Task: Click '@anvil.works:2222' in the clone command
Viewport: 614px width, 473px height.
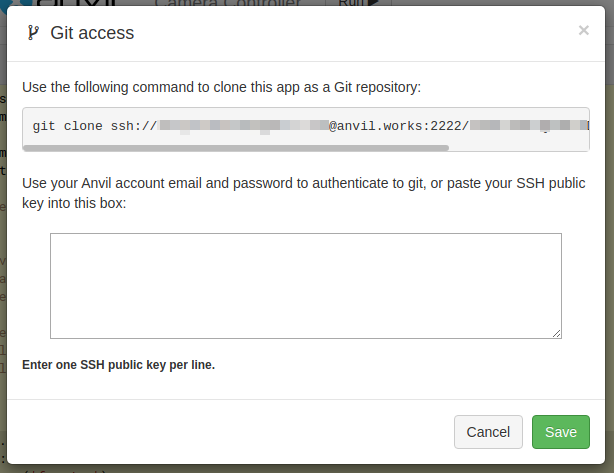Action: (395, 127)
